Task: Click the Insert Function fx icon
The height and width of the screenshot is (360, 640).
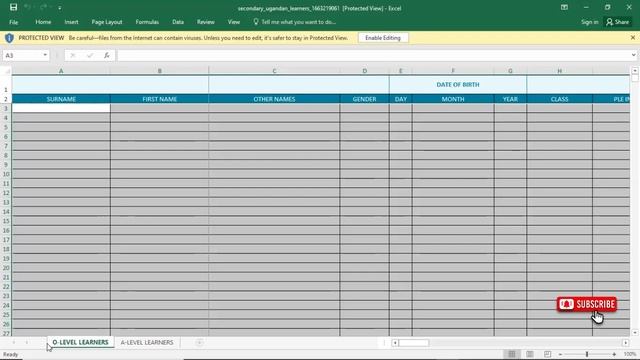Action: (107, 55)
